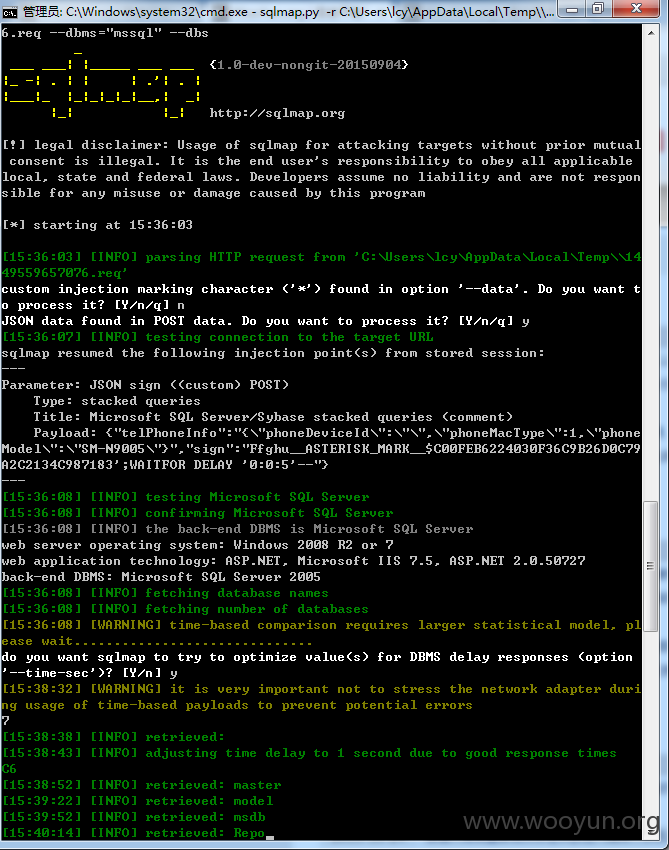Click the 'testing connection to the target URL' line
Image resolution: width=669 pixels, height=850 pixels.
click(217, 337)
